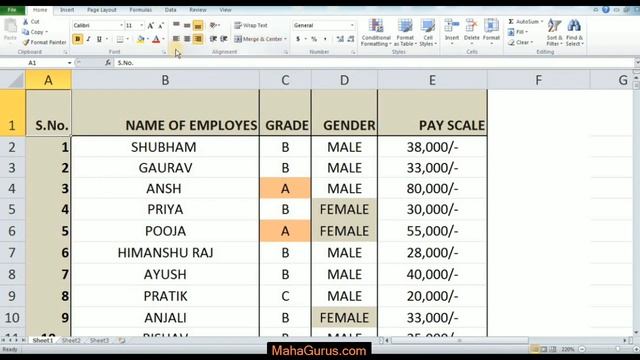640x360 pixels.
Task: Open the Sheet2 worksheet tab
Action: point(71,340)
